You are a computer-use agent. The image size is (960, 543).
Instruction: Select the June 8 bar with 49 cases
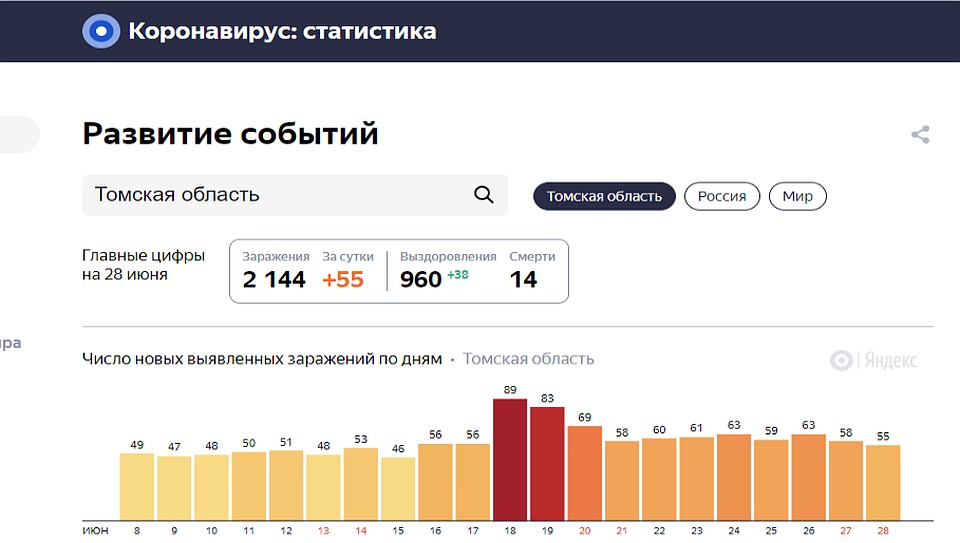click(x=137, y=487)
